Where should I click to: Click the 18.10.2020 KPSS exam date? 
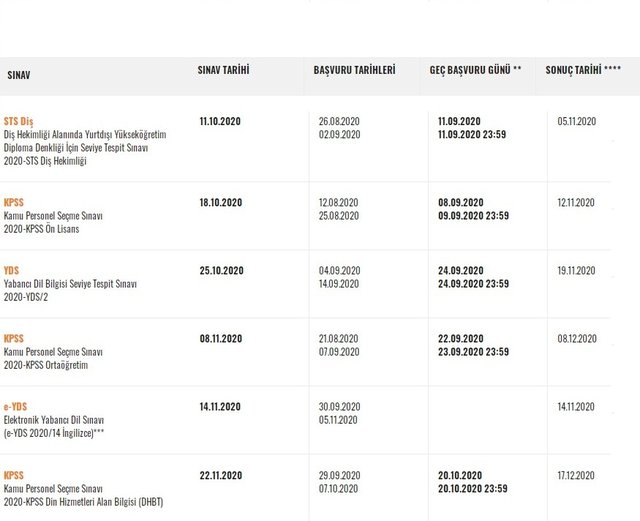click(x=221, y=203)
